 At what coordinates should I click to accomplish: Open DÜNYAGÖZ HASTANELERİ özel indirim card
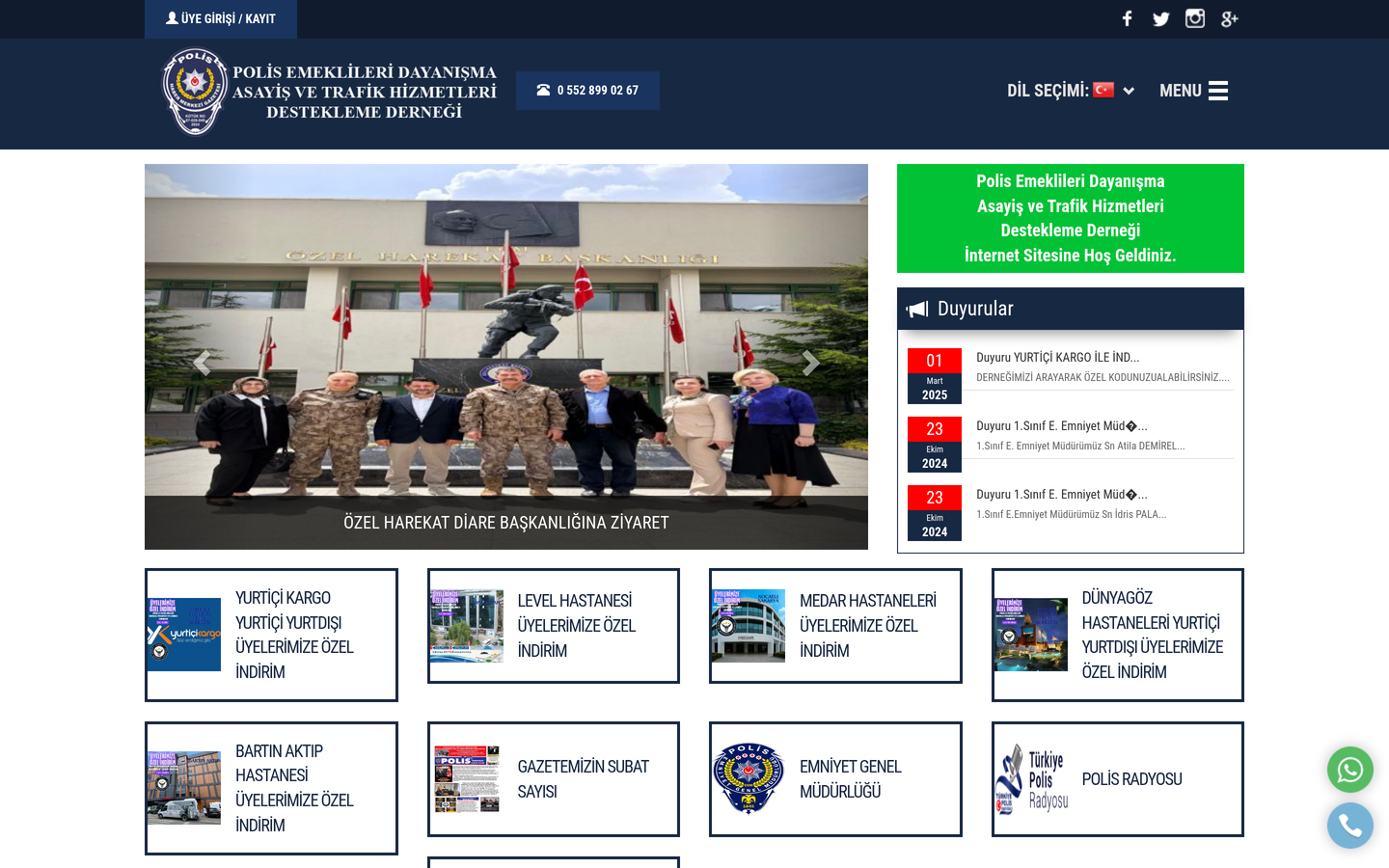click(x=1118, y=635)
